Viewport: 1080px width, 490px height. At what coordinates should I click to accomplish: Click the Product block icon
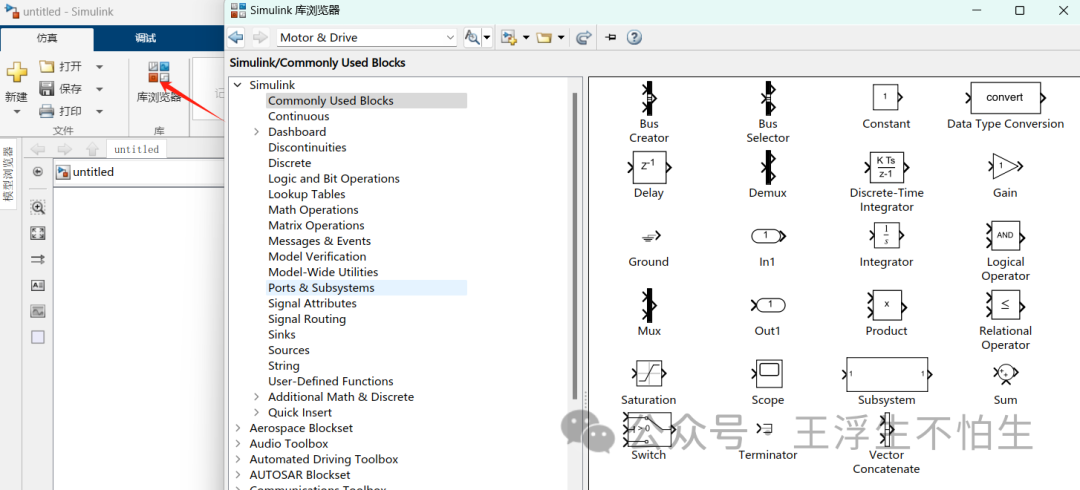tap(886, 305)
